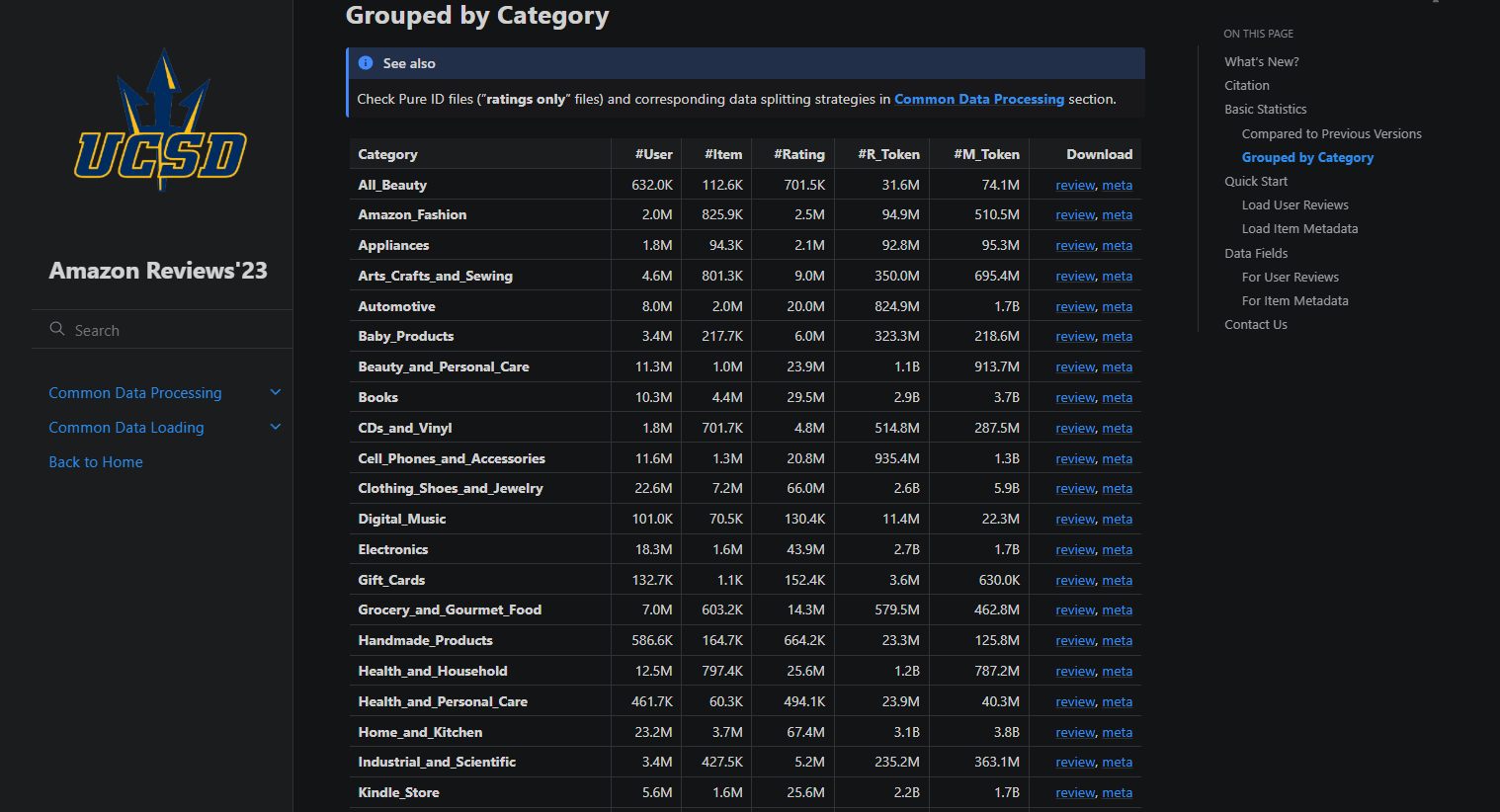Download Cell_Phones_and_Accessories meta file
The image size is (1500, 812).
point(1118,458)
